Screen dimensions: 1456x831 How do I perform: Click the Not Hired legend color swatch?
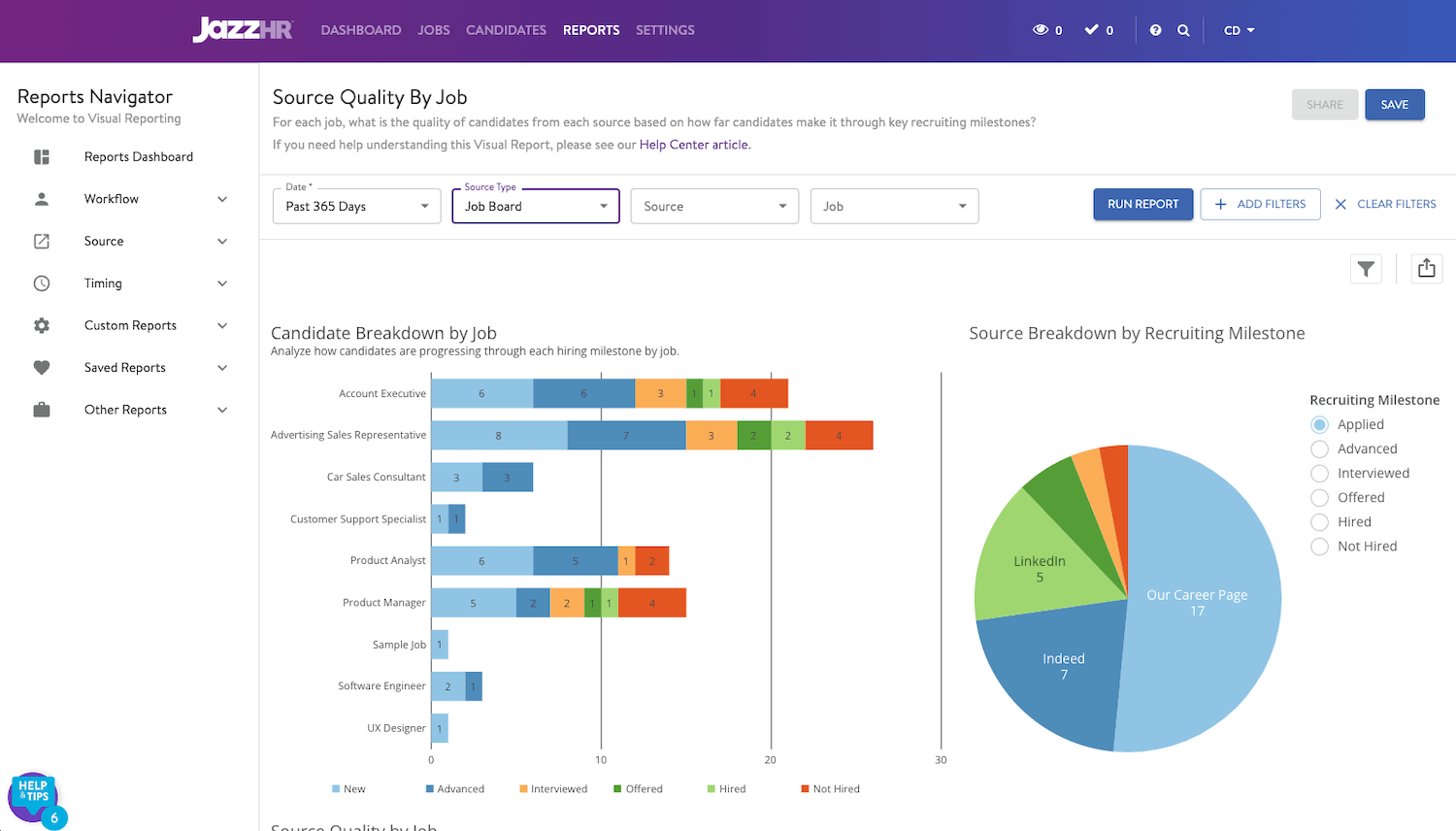click(805, 789)
